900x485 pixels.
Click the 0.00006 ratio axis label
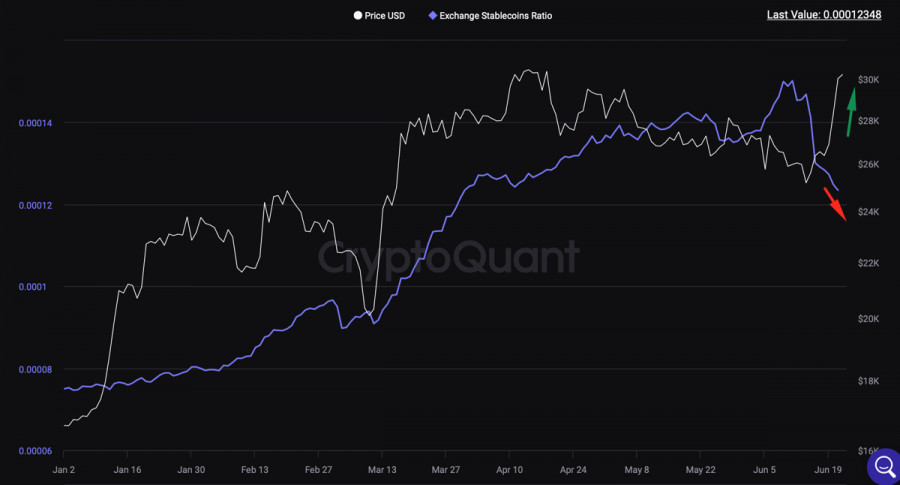point(36,451)
